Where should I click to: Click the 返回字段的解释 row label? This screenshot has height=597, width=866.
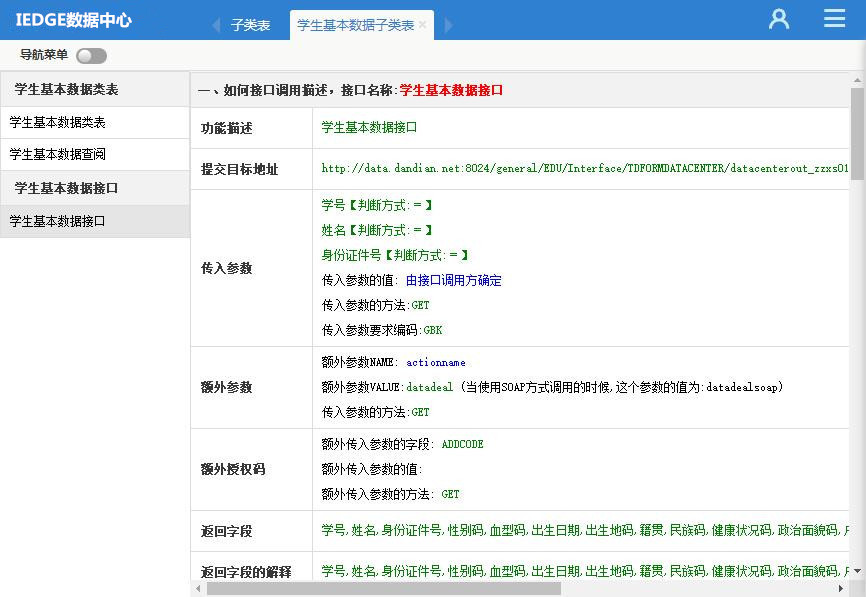(246, 572)
